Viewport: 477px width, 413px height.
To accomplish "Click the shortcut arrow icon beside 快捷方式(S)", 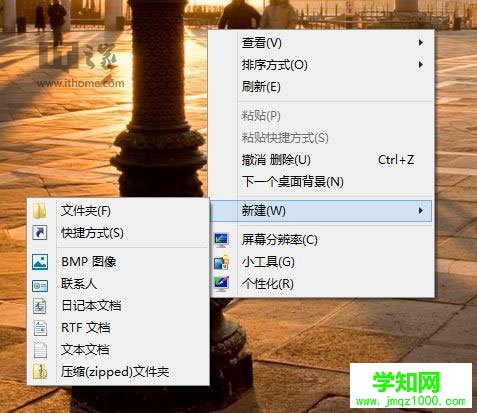I will [40, 233].
